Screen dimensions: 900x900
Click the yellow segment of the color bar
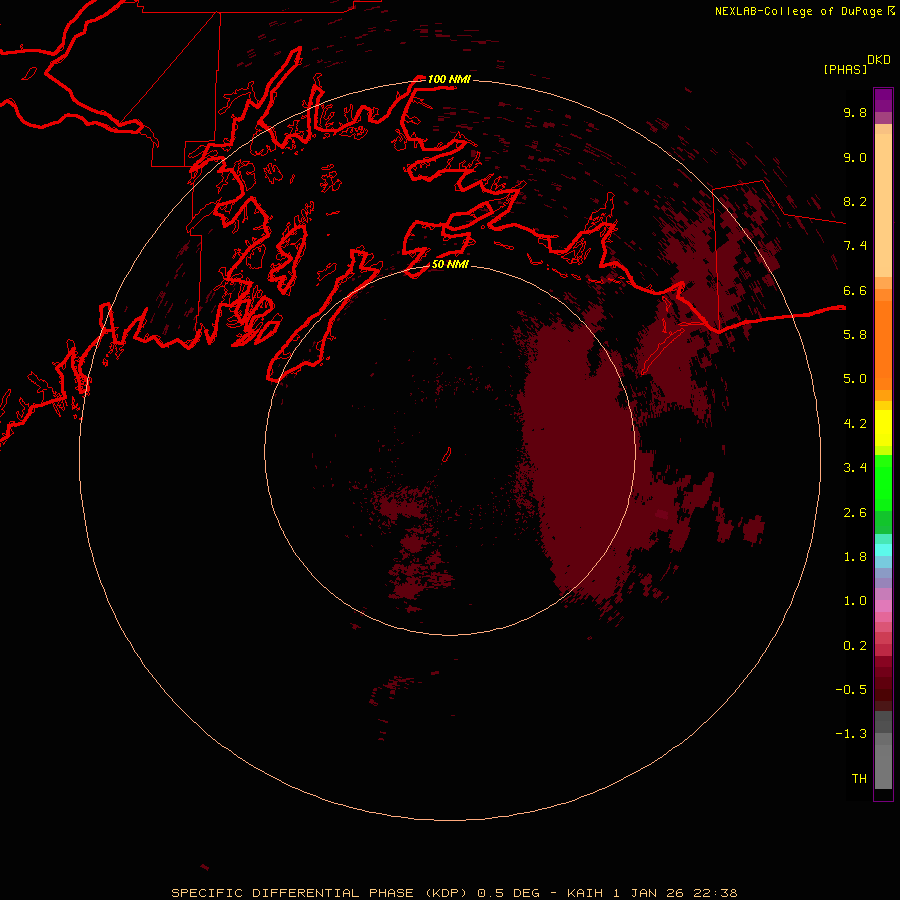point(883,428)
